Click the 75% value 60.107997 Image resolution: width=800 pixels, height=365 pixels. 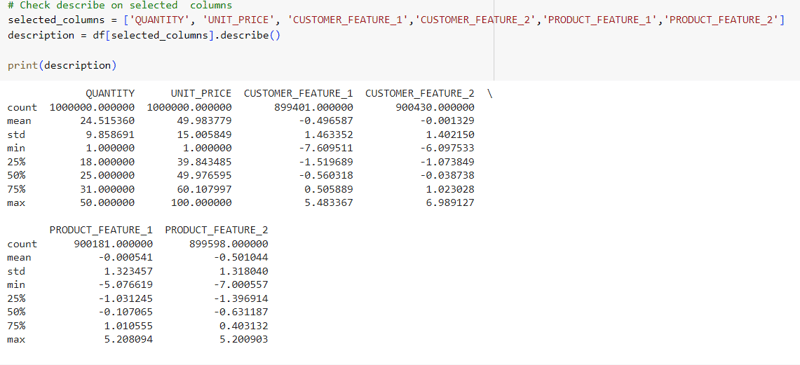[204, 189]
